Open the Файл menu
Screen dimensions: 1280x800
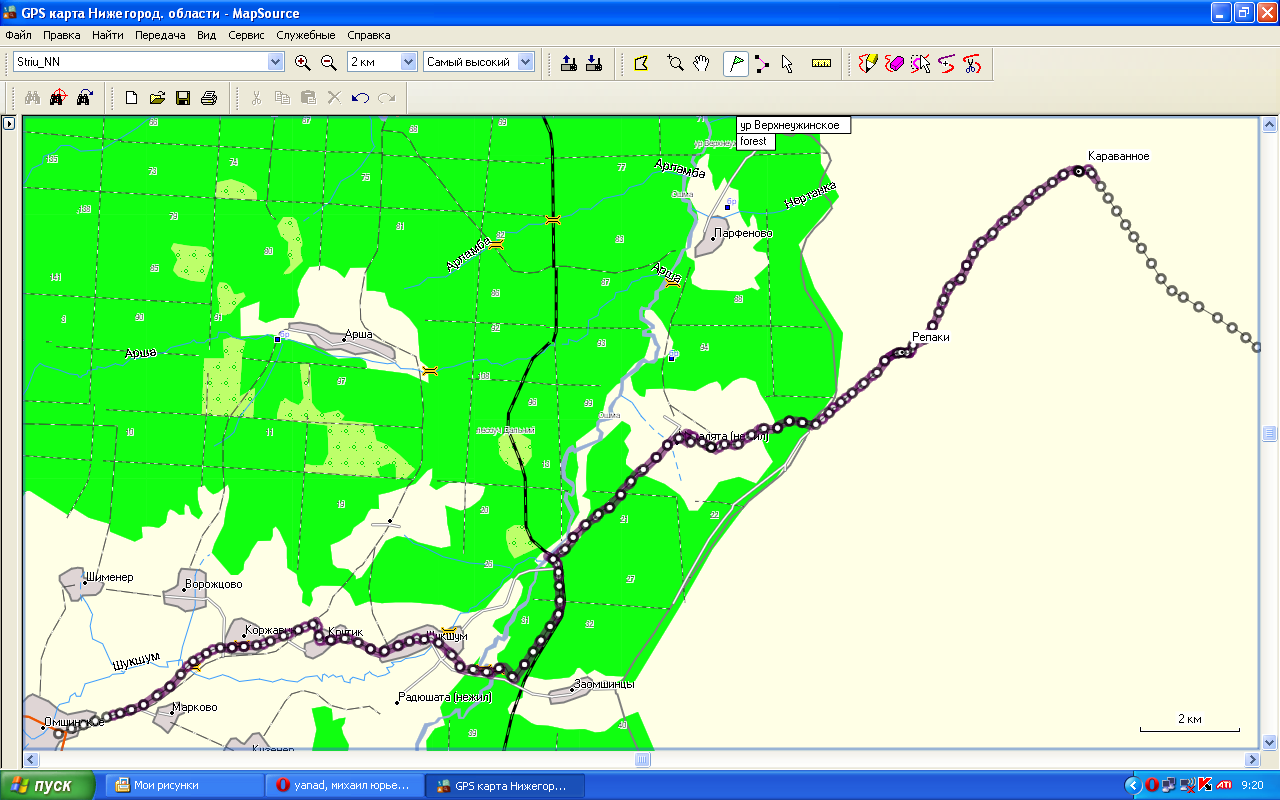(18, 35)
